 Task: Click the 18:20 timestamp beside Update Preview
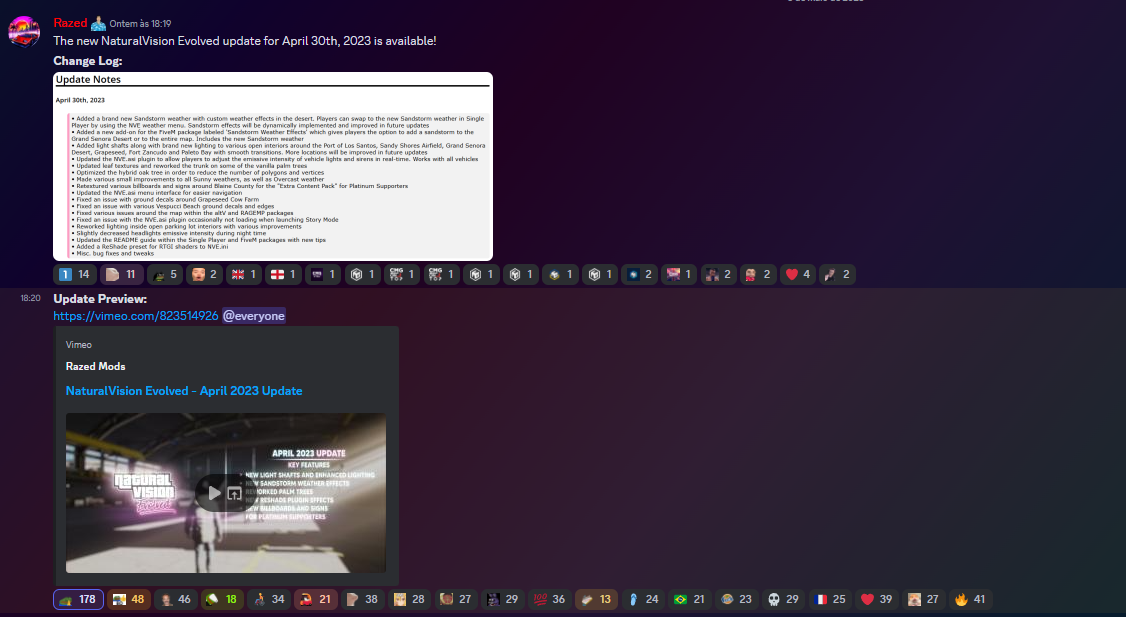[30, 298]
